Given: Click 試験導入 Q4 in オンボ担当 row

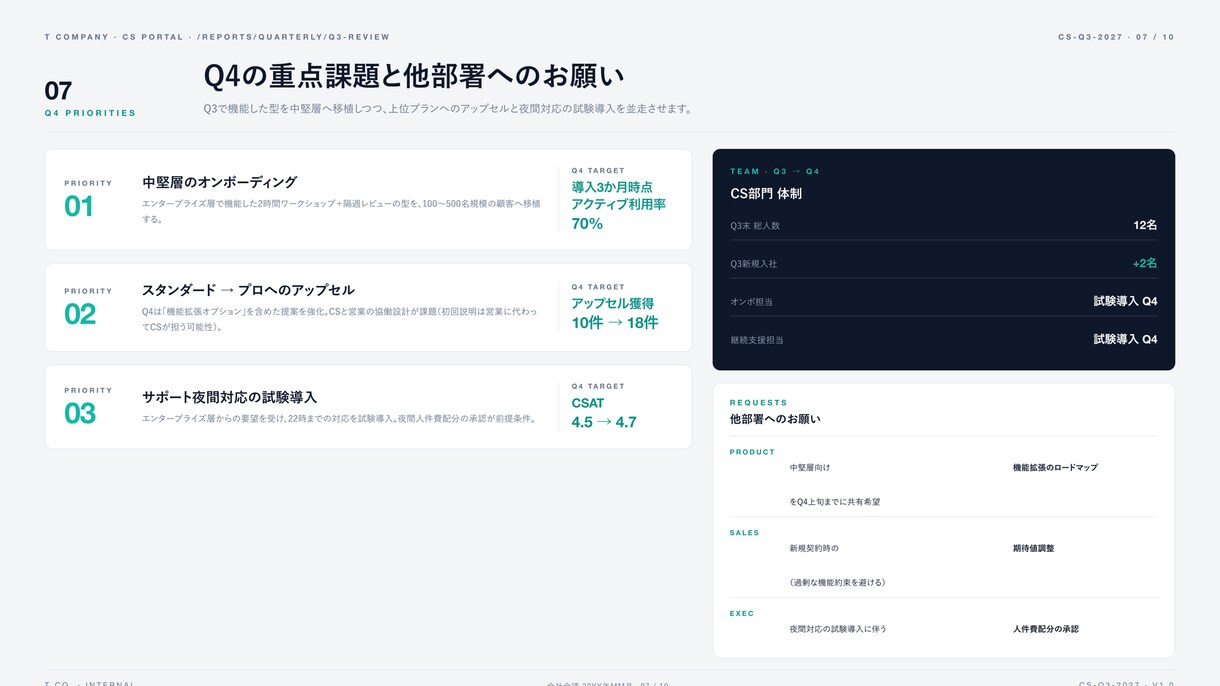Looking at the screenshot, I should pyautogui.click(x=1126, y=301).
